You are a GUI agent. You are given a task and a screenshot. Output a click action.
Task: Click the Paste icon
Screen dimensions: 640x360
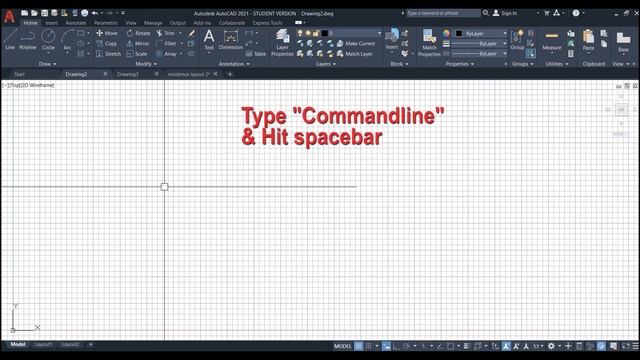coord(588,40)
